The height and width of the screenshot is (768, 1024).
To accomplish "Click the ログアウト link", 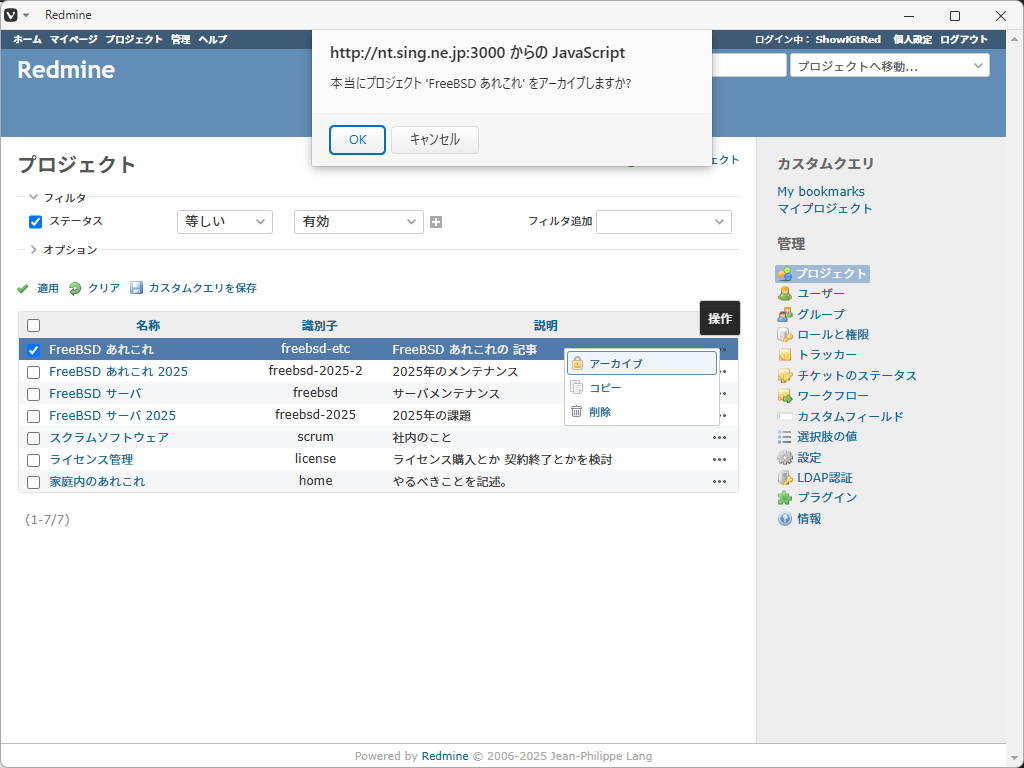I will coord(964,40).
